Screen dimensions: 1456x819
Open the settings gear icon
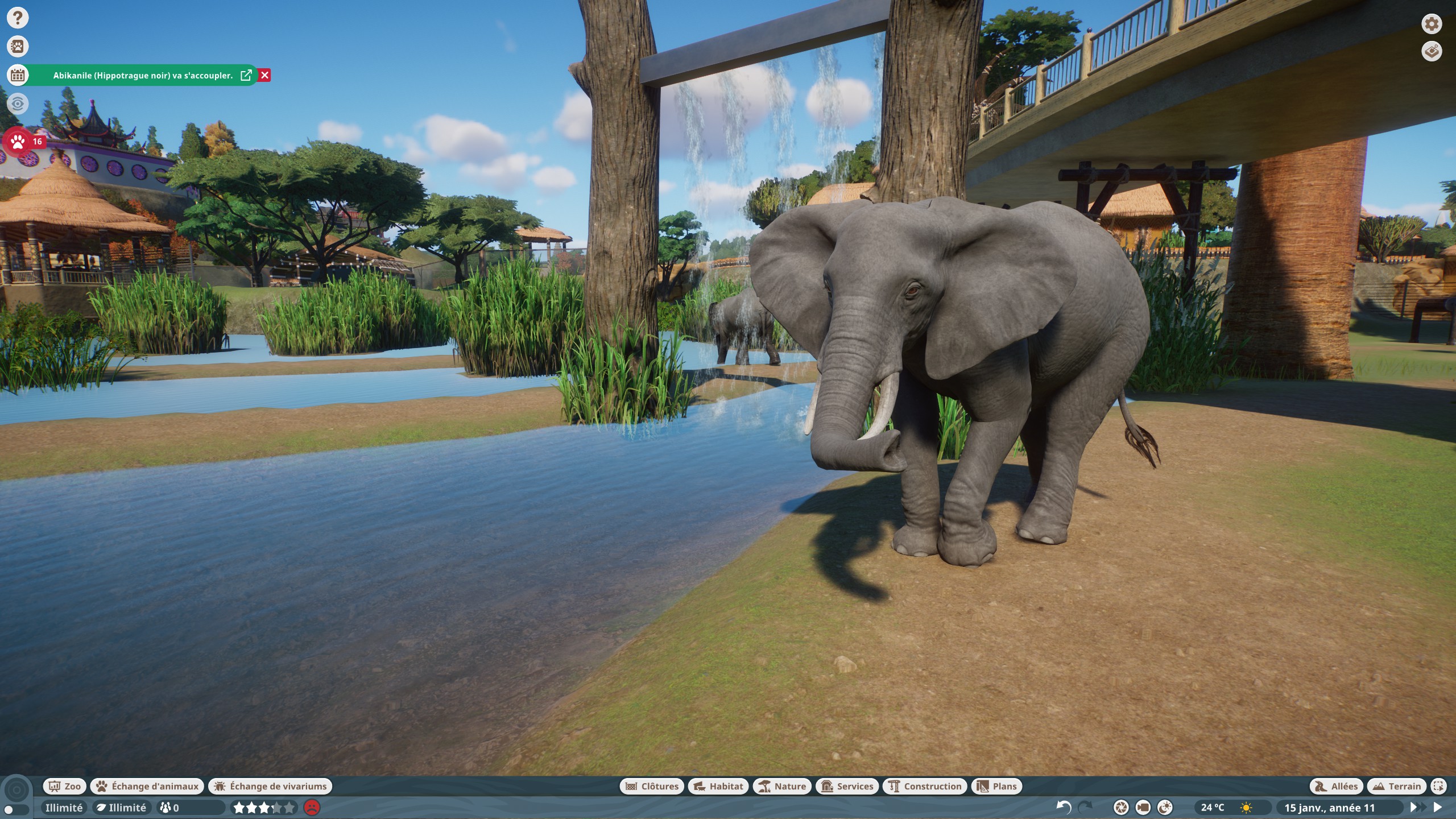[x=1432, y=24]
